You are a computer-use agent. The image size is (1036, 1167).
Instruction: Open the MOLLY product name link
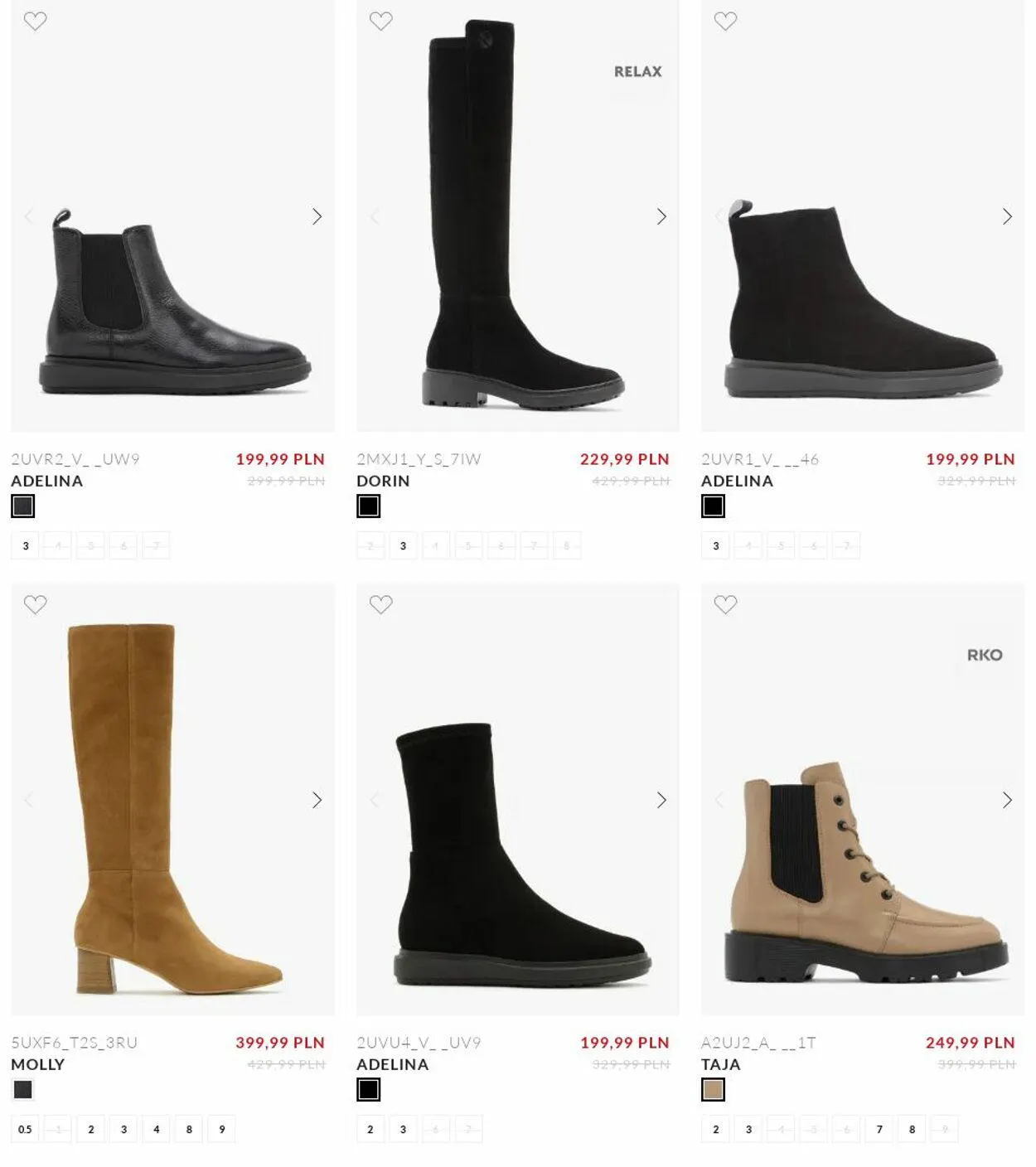(x=37, y=1064)
